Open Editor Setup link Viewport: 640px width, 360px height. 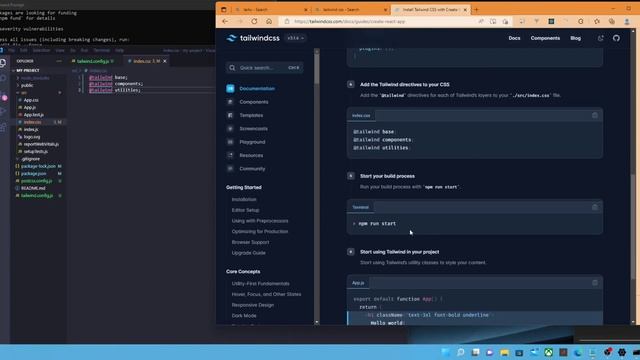tap(245, 210)
